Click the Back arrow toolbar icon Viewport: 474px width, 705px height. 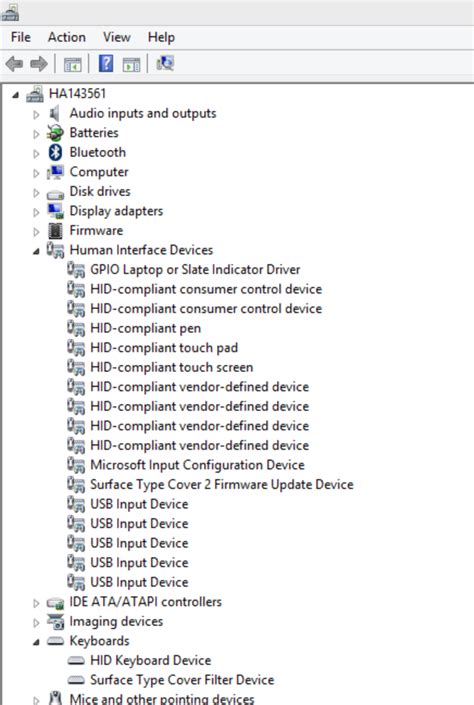(x=14, y=64)
